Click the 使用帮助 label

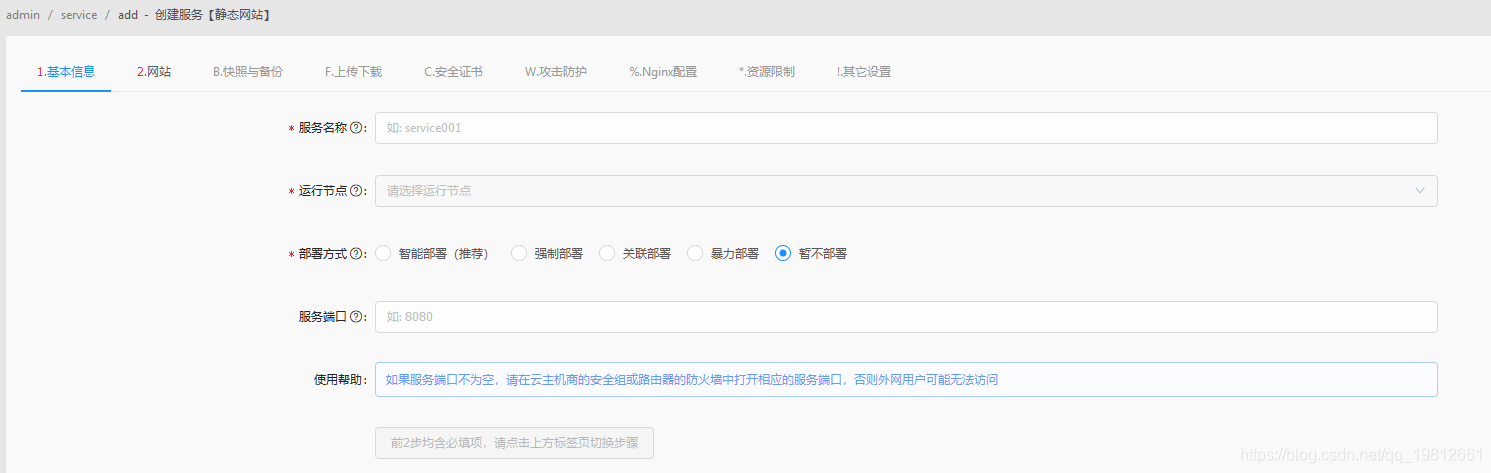click(x=338, y=380)
